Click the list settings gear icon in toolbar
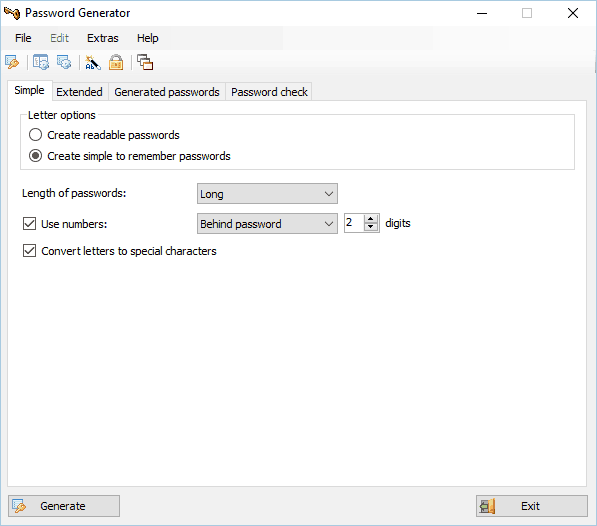The width and height of the screenshot is (597, 526). click(64, 62)
